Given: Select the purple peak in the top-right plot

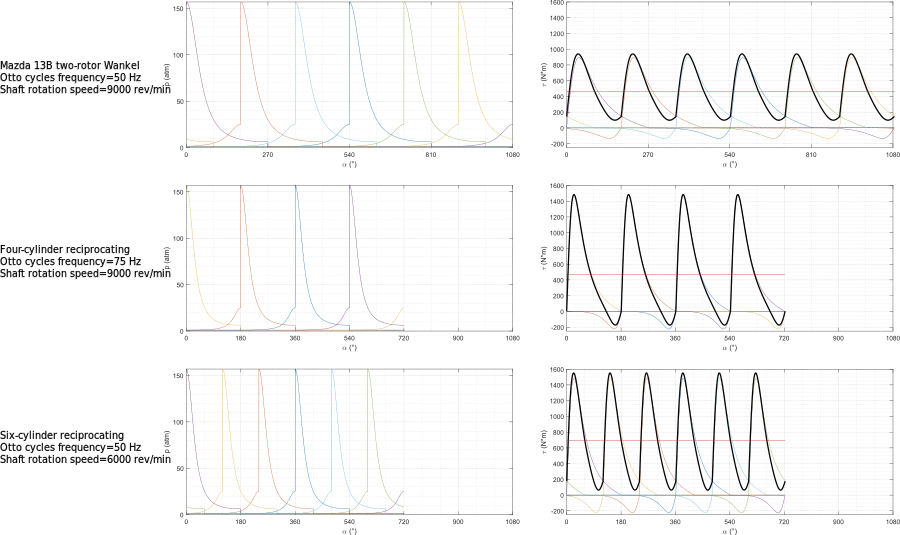Looking at the screenshot, I should [578, 63].
